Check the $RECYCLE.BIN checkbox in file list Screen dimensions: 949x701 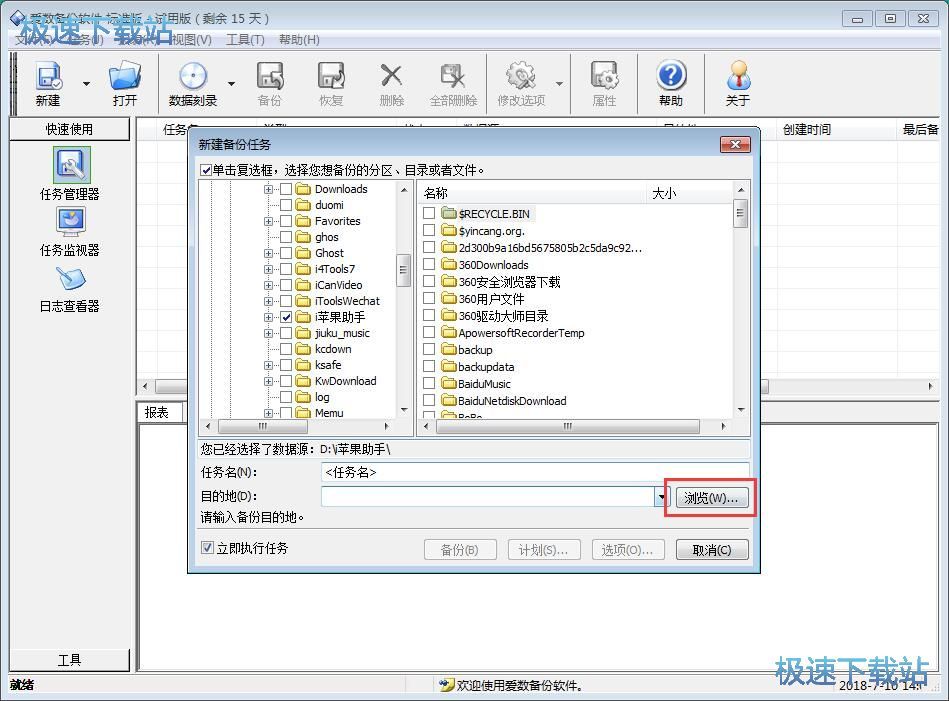click(429, 213)
